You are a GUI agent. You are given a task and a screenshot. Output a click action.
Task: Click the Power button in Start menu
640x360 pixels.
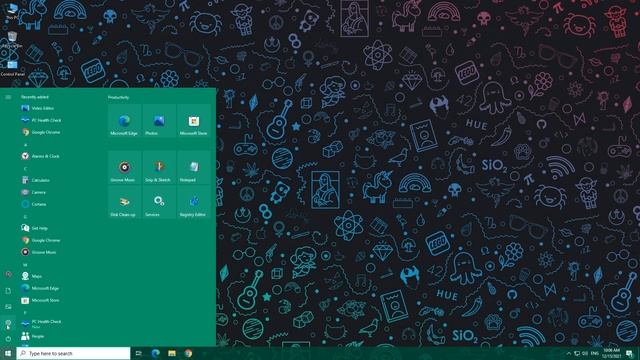[8, 338]
